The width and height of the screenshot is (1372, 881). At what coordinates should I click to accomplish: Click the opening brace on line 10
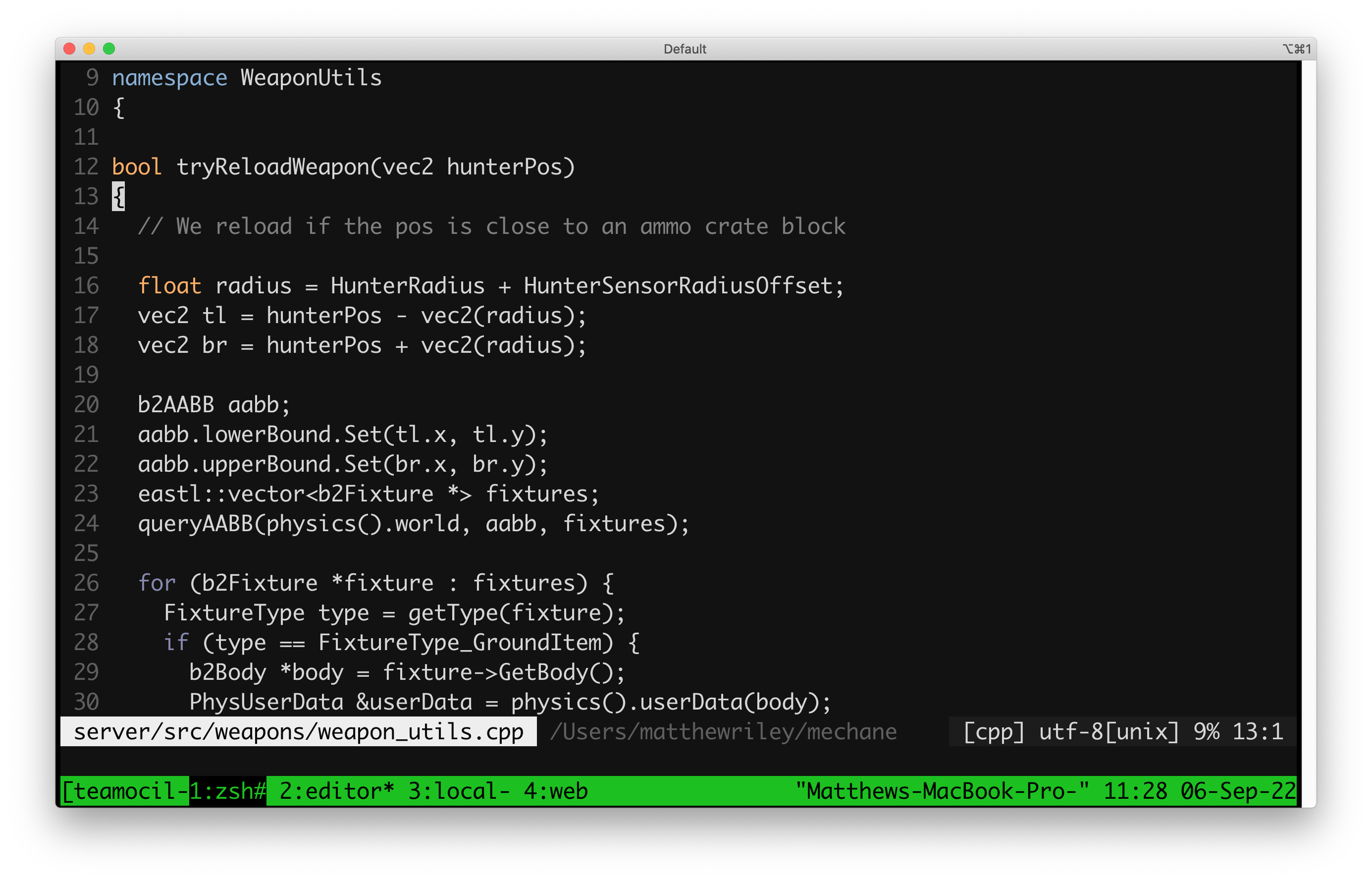[118, 108]
